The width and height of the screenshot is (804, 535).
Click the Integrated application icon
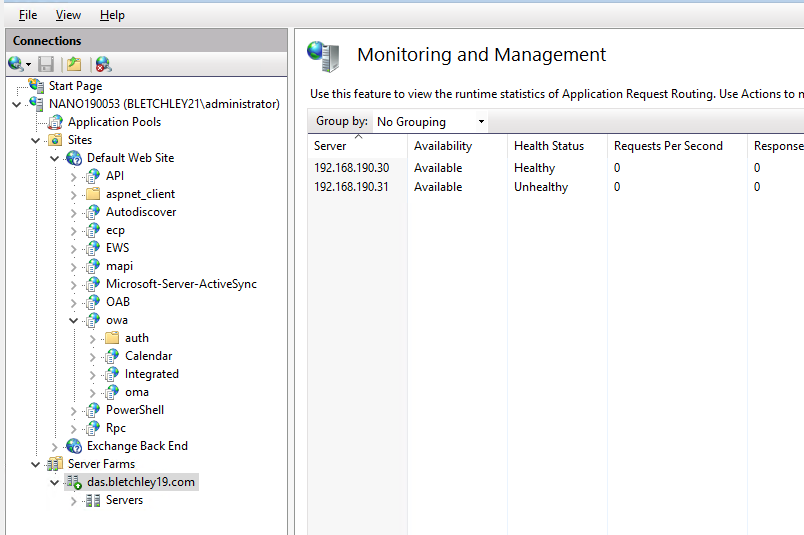[x=112, y=374]
